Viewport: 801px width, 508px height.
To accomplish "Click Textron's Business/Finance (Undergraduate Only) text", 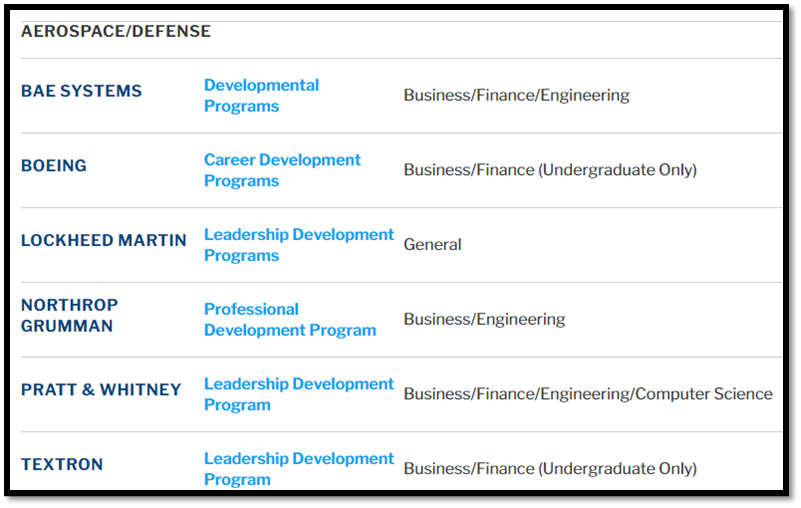I will tap(550, 469).
